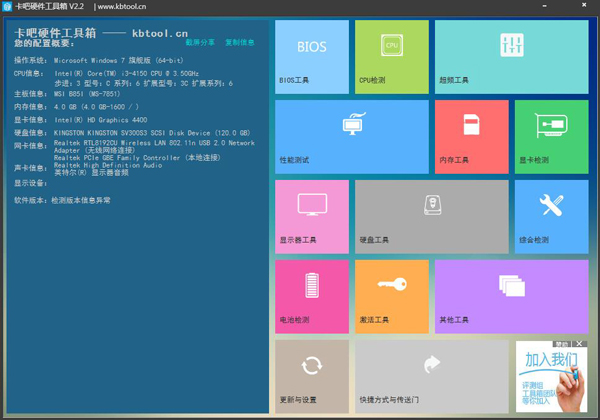600x420 pixels.
Task: Select the MSI B85I (MS-7851) motherboard line
Action: [x=87, y=94]
